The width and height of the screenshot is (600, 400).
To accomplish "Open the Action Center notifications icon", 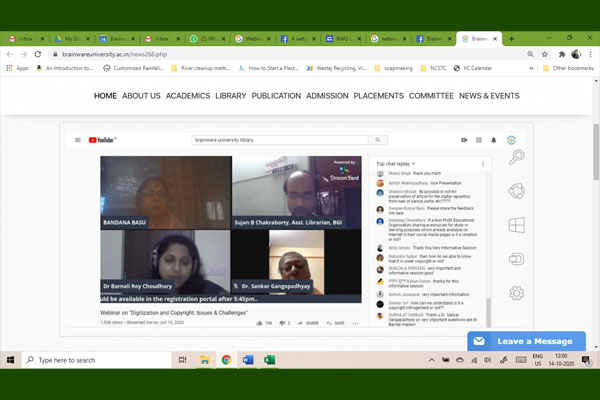I will pyautogui.click(x=586, y=360).
